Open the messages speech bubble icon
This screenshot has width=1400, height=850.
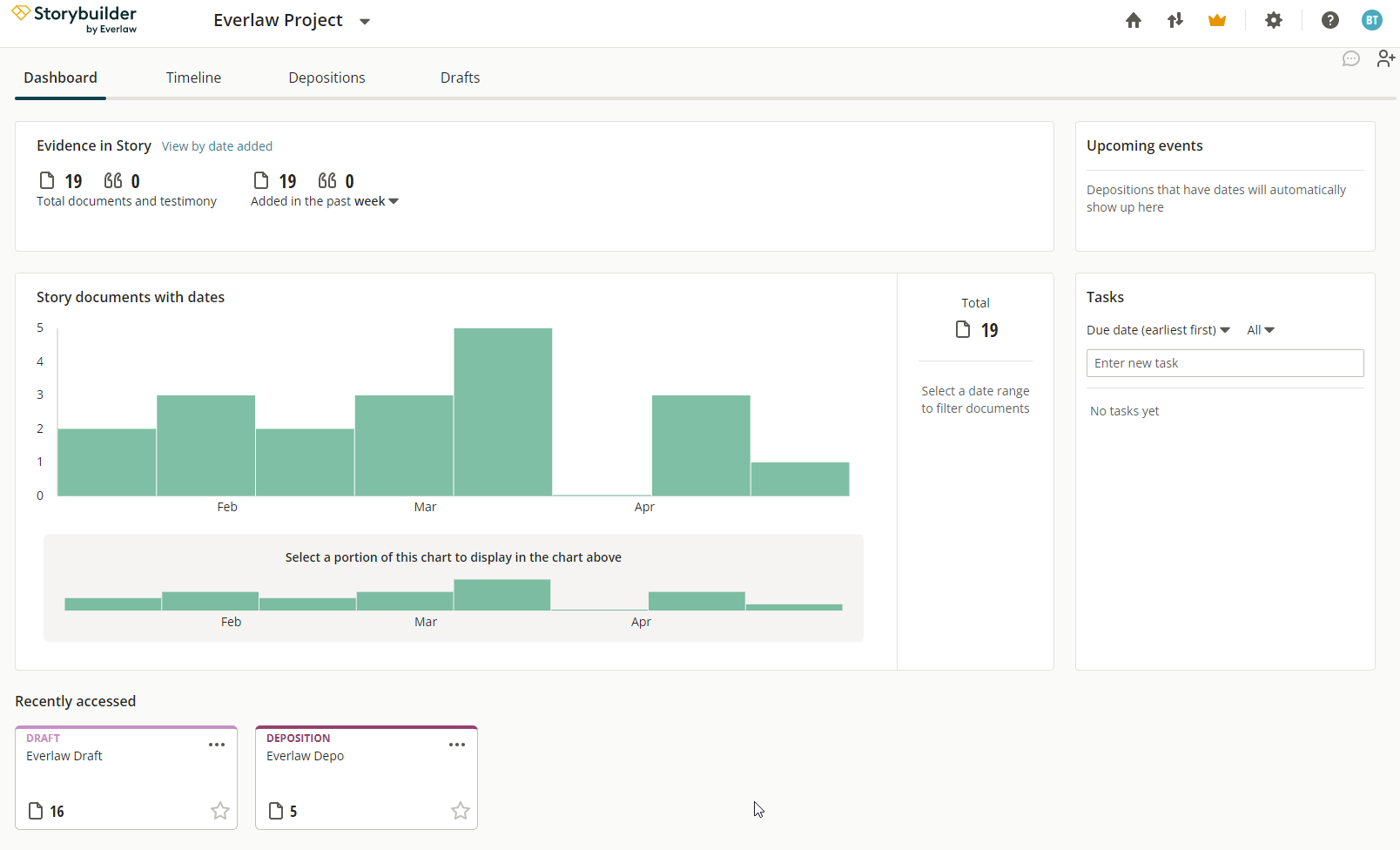1351,59
